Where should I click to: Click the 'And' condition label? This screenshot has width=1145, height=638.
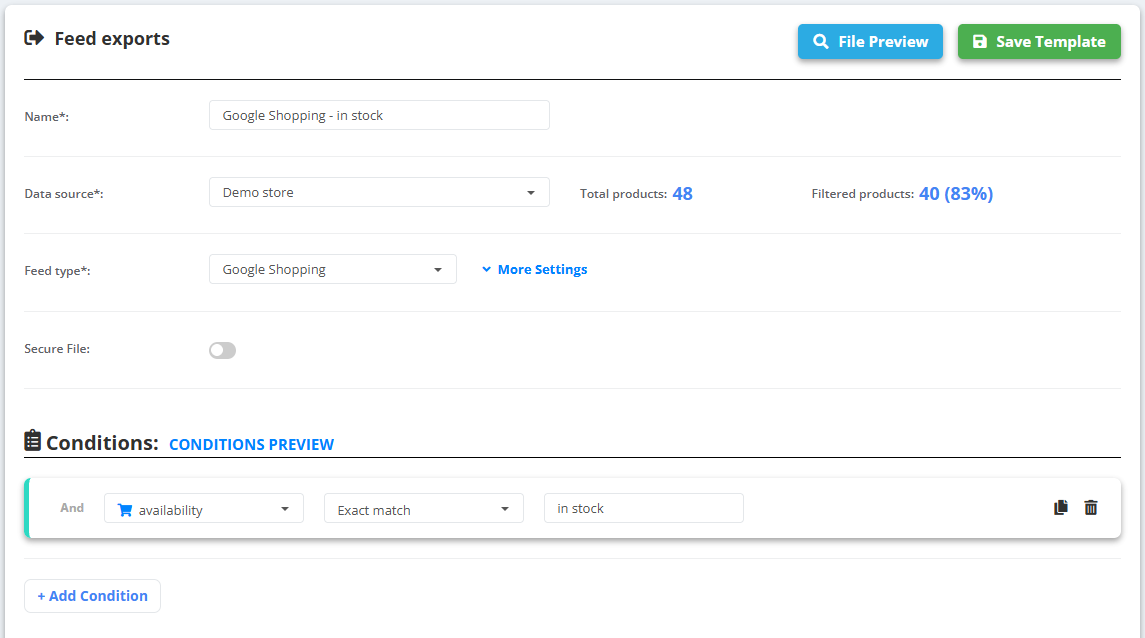pos(72,508)
